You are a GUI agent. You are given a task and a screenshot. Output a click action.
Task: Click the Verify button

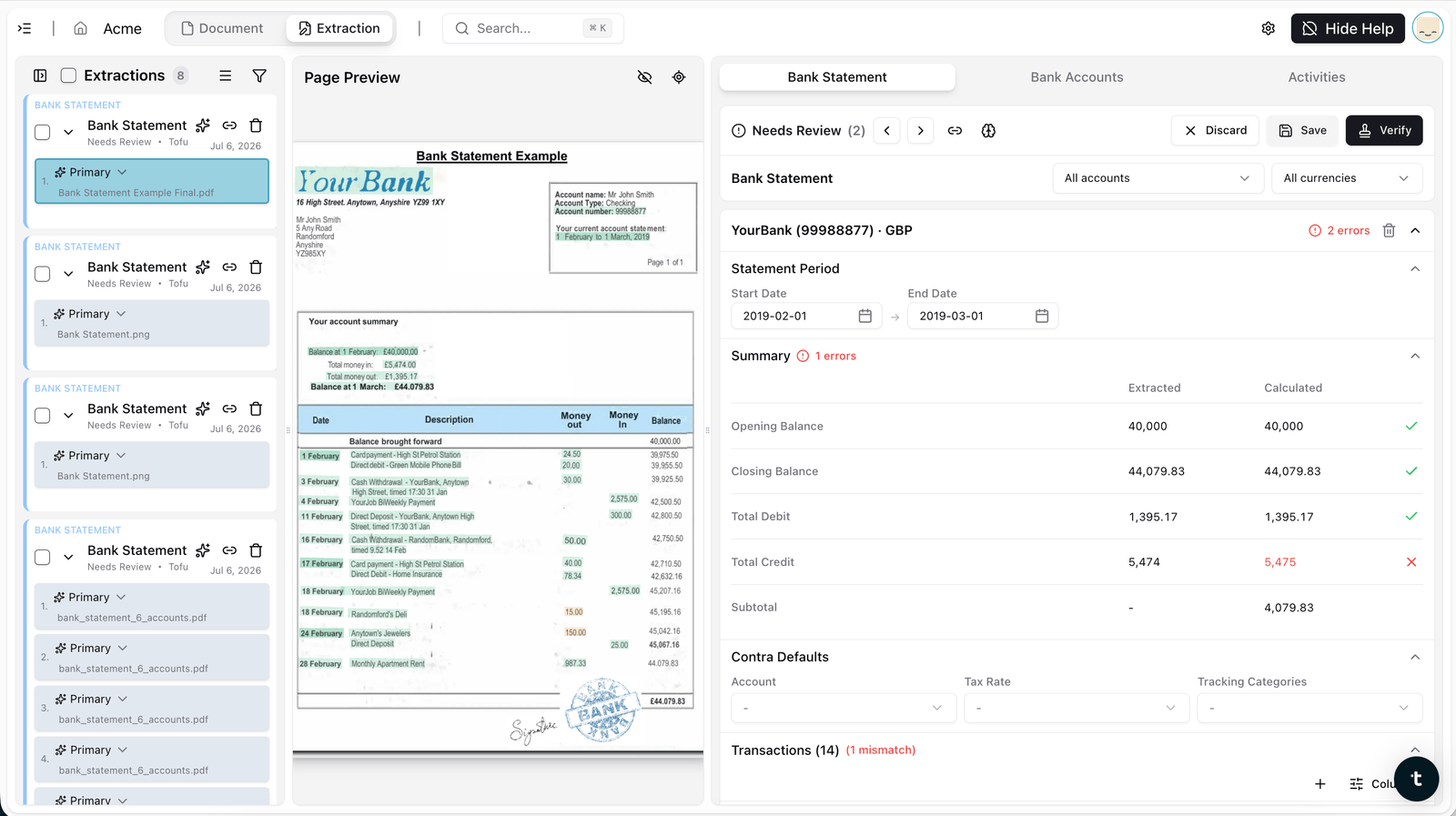point(1384,130)
